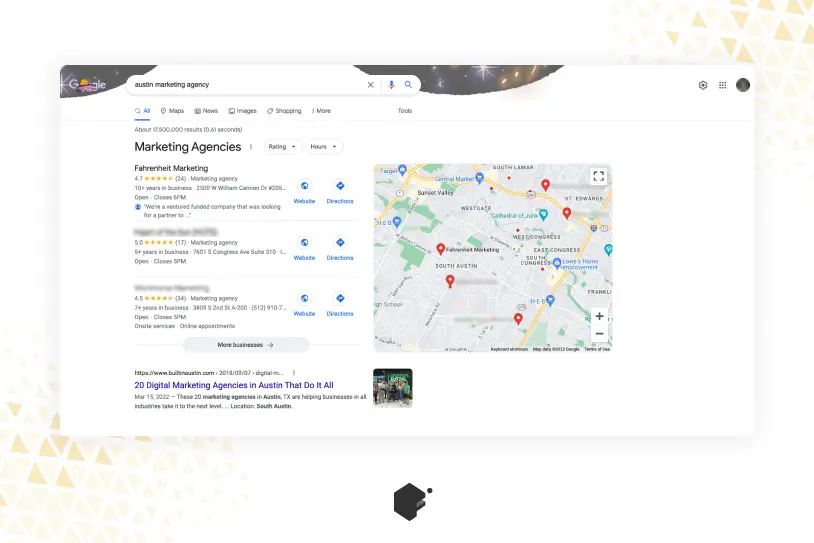
Task: Click the builtinaustin.com result thumbnail
Action: click(x=393, y=388)
